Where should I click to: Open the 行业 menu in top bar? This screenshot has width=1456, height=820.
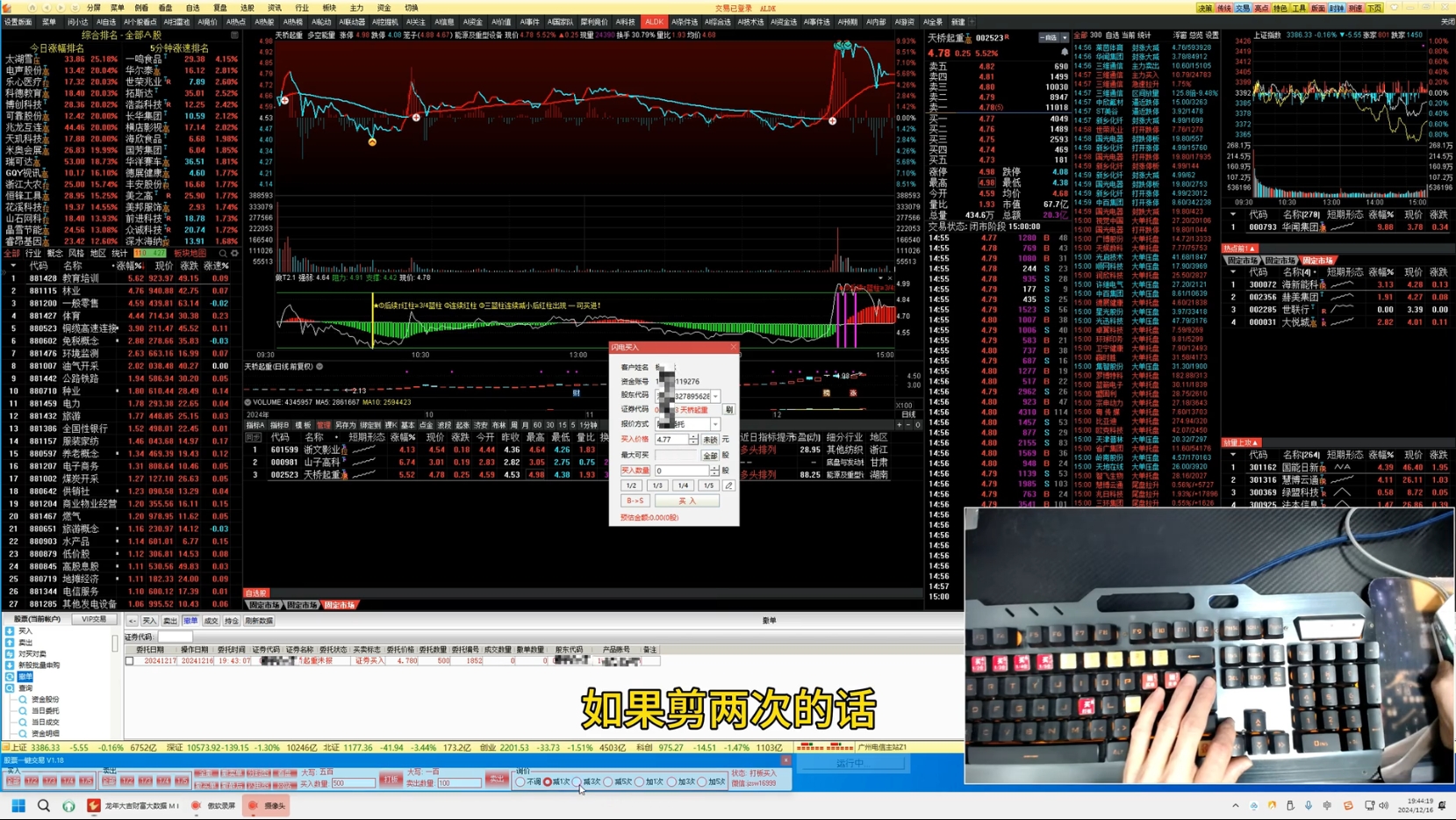click(x=302, y=8)
